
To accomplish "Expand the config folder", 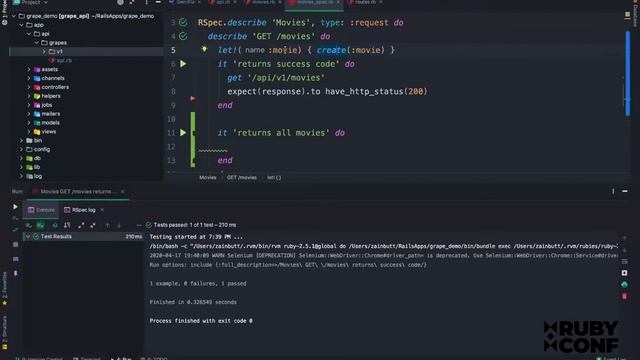I will 22,149.
